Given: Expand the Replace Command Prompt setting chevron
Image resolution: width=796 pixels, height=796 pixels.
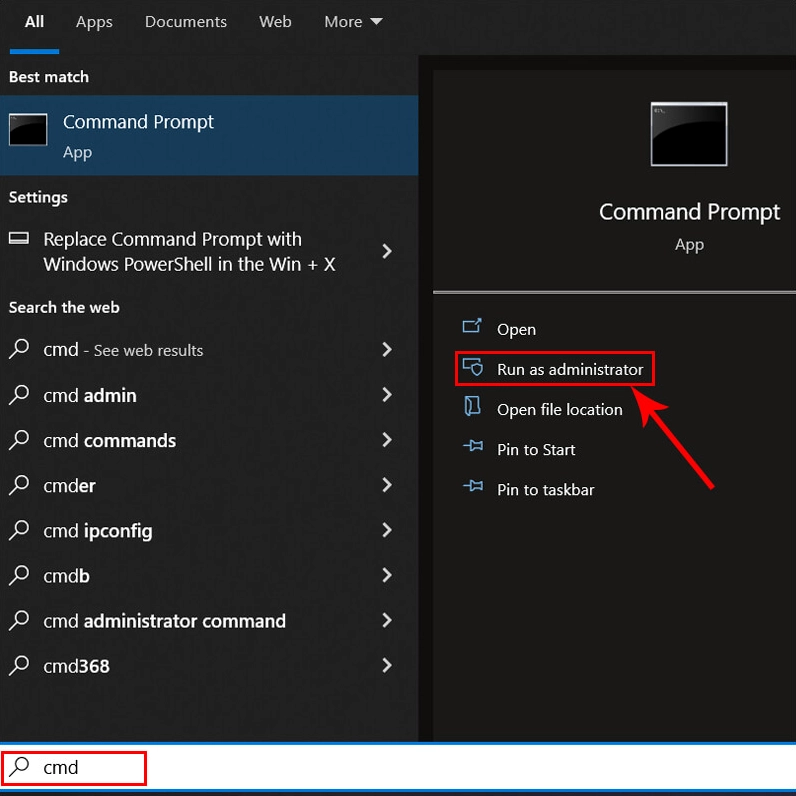Looking at the screenshot, I should point(387,251).
